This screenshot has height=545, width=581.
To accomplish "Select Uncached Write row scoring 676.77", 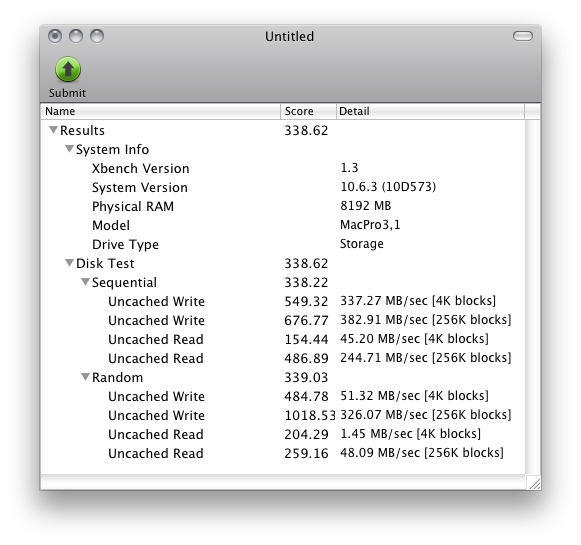I will 283,320.
